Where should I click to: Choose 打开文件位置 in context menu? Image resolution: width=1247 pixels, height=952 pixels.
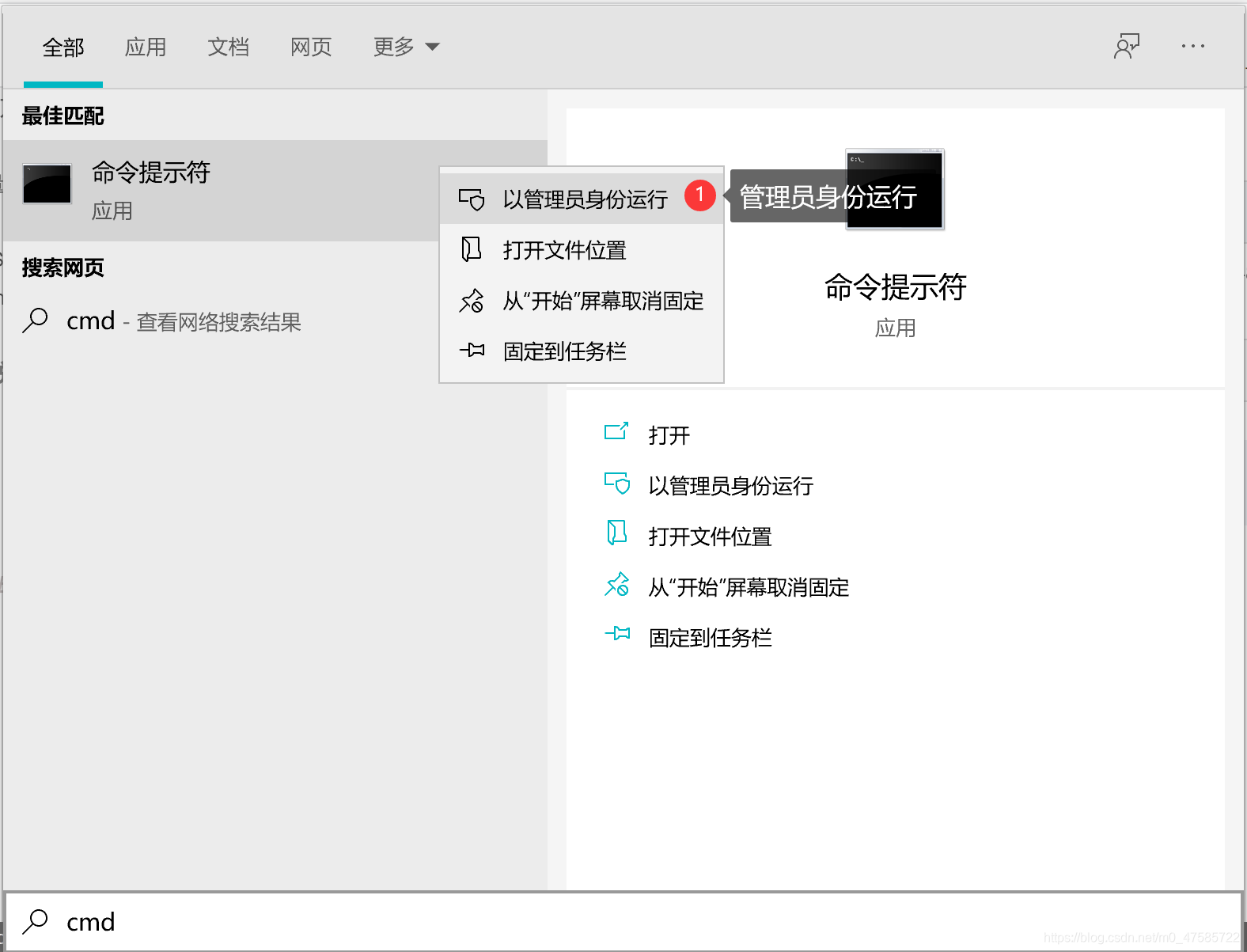pos(582,250)
